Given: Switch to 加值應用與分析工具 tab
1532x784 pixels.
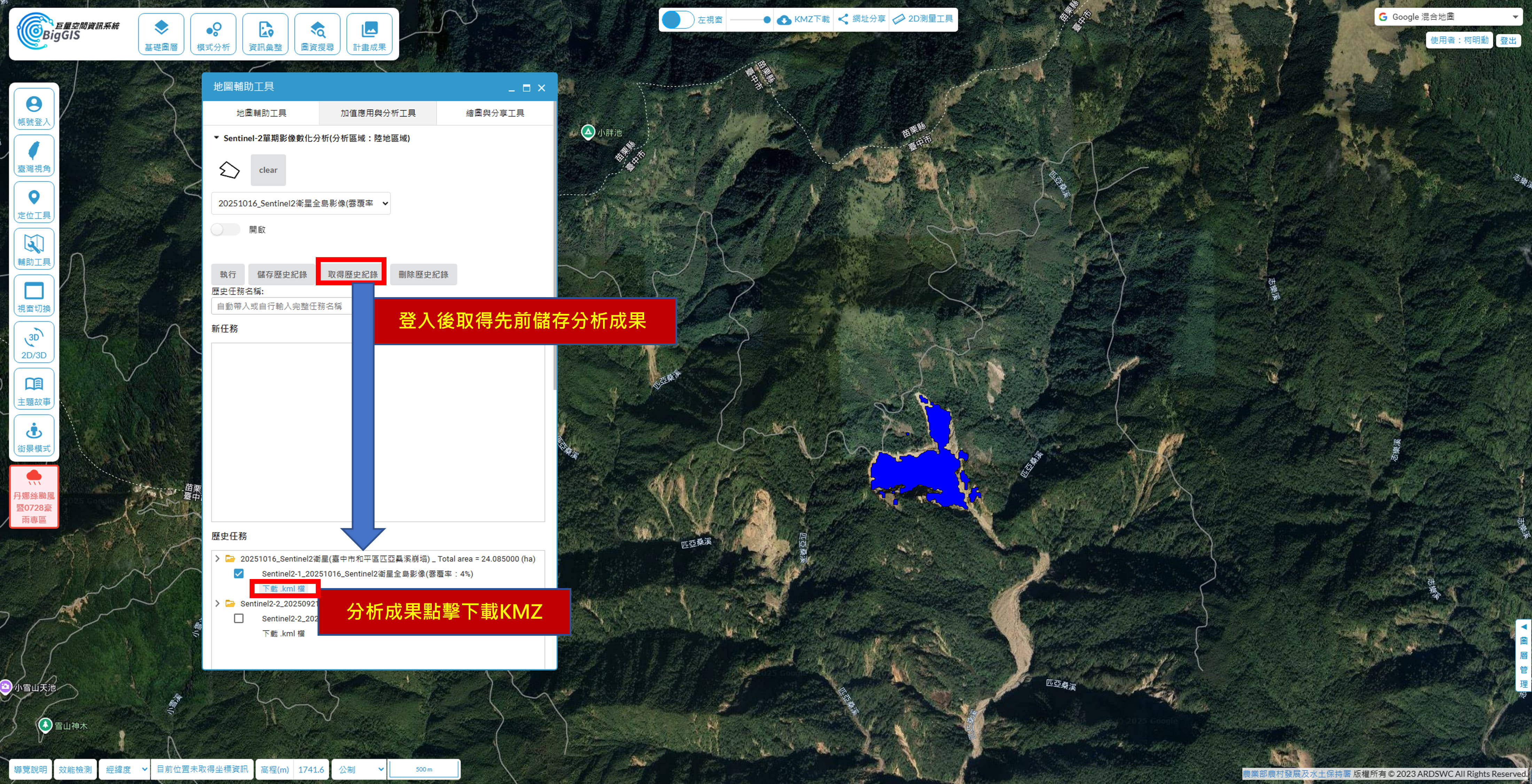Looking at the screenshot, I should (378, 113).
